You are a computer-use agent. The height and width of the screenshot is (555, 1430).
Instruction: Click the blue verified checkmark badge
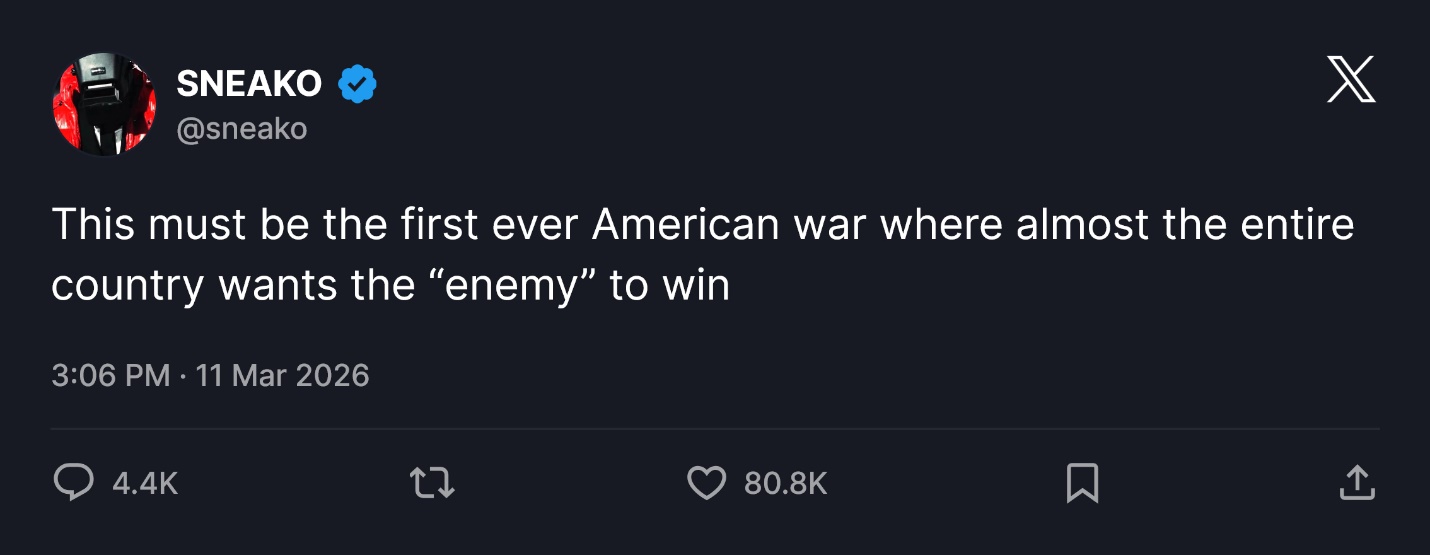tap(357, 84)
